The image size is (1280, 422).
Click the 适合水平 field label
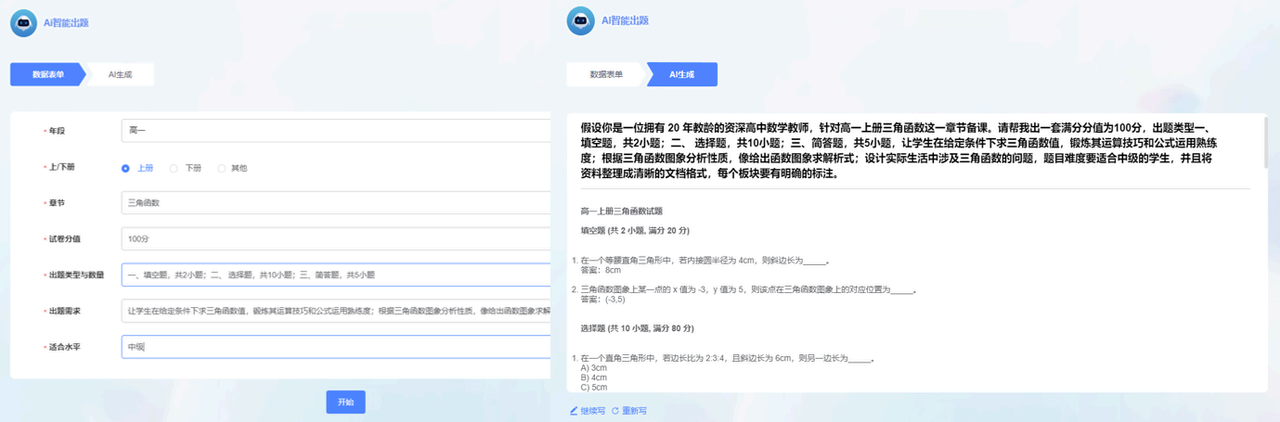[64, 347]
